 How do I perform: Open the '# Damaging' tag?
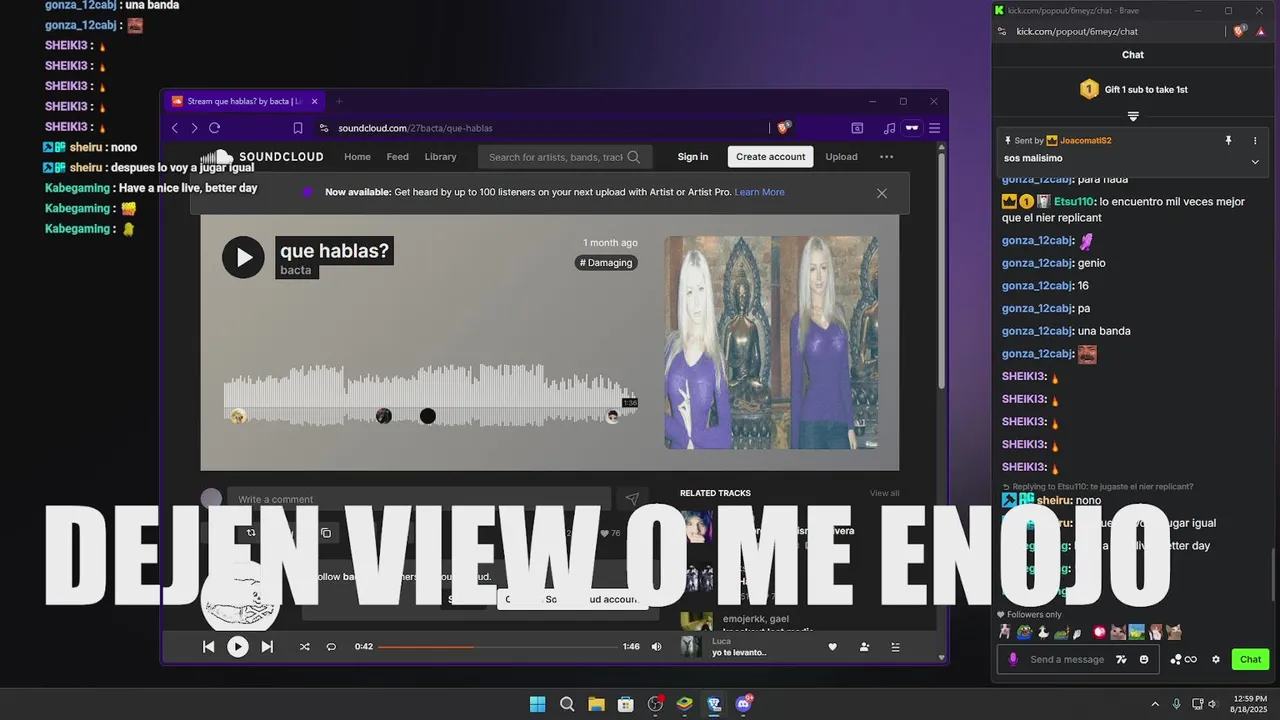pos(606,263)
